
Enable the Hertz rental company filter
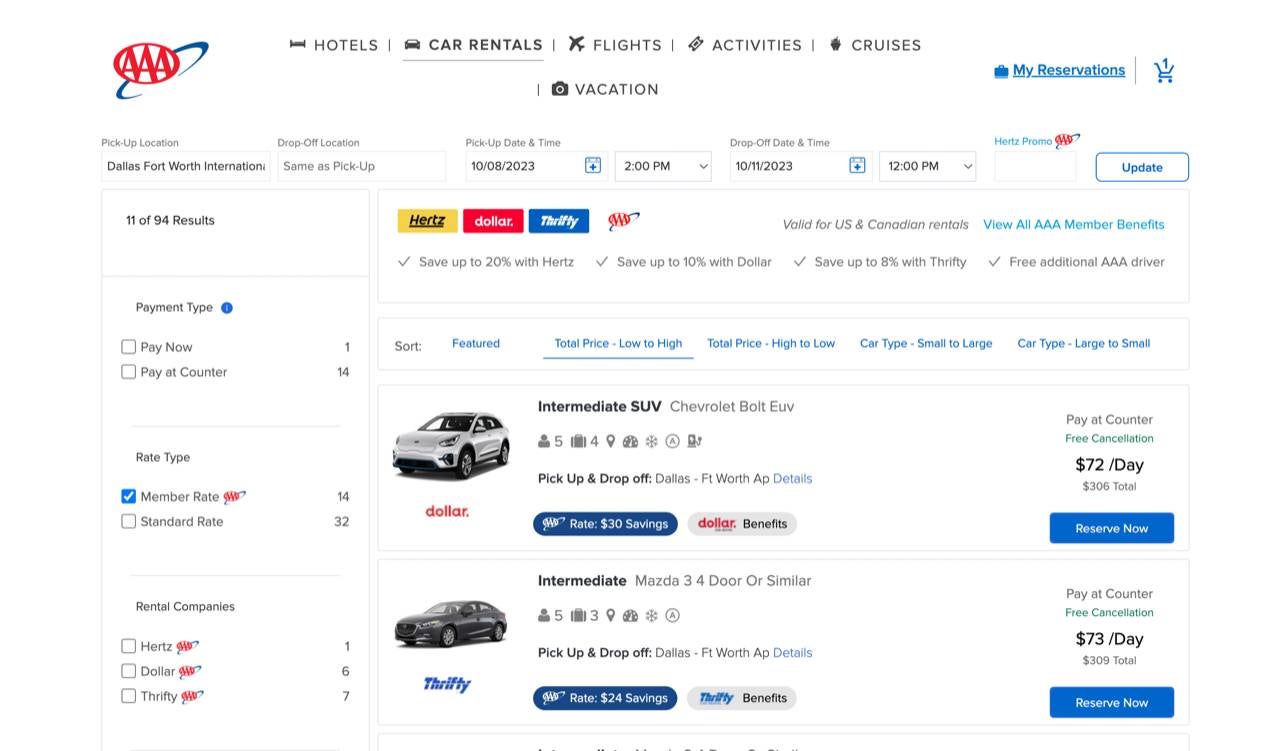[x=128, y=646]
